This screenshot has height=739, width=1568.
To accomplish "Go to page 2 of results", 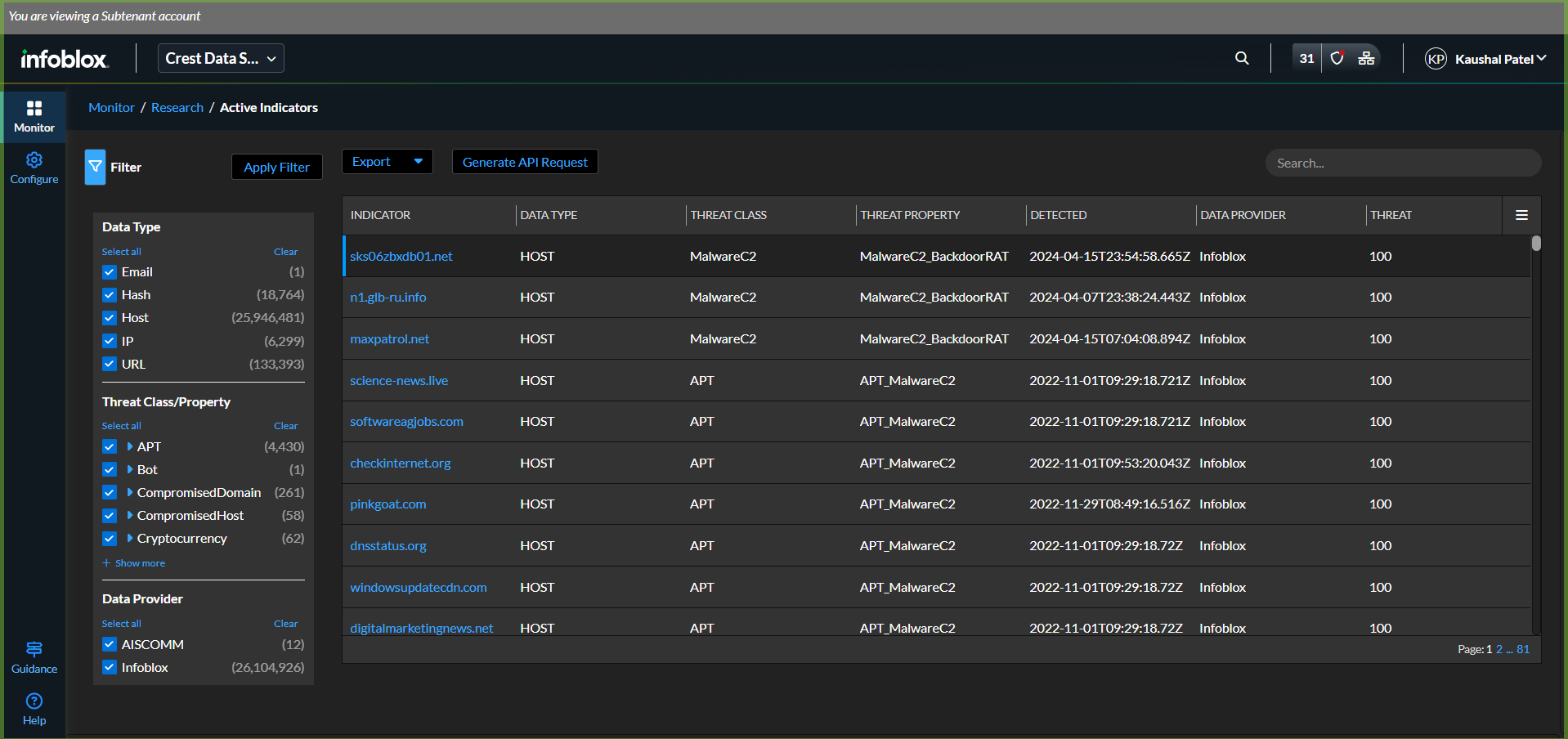I will pos(1499,649).
